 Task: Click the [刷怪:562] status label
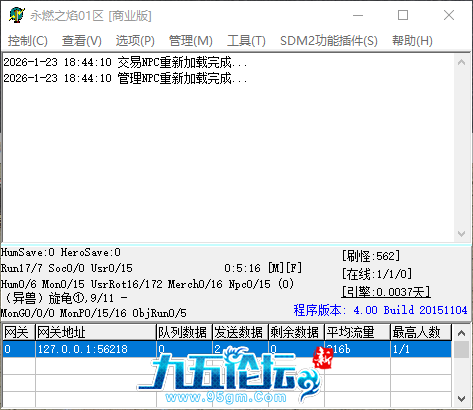tap(371, 256)
